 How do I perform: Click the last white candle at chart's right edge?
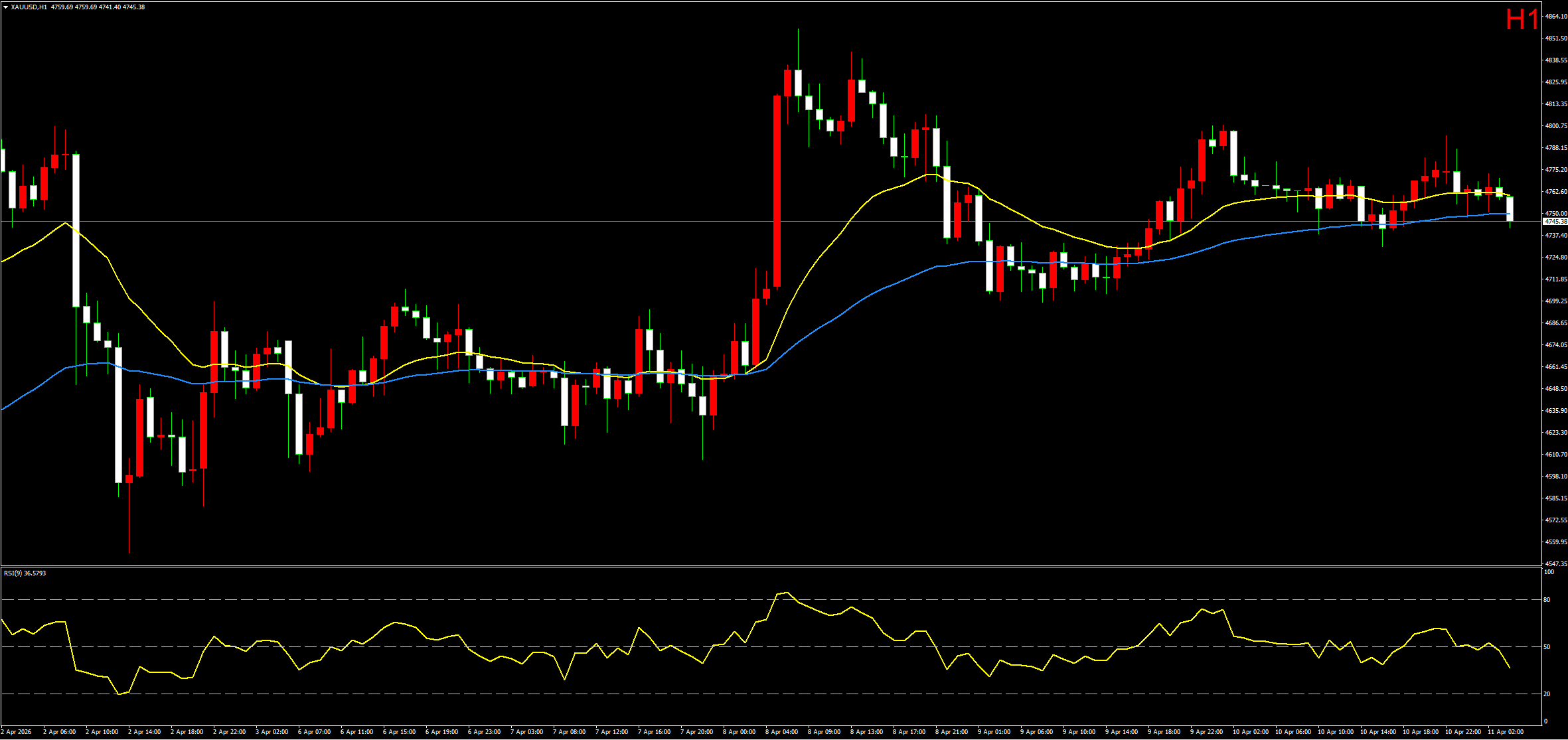[x=1510, y=208]
